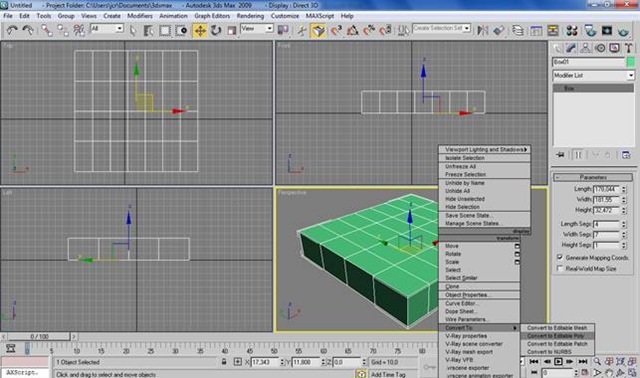Activate the Select and Scale tool

[x=231, y=31]
